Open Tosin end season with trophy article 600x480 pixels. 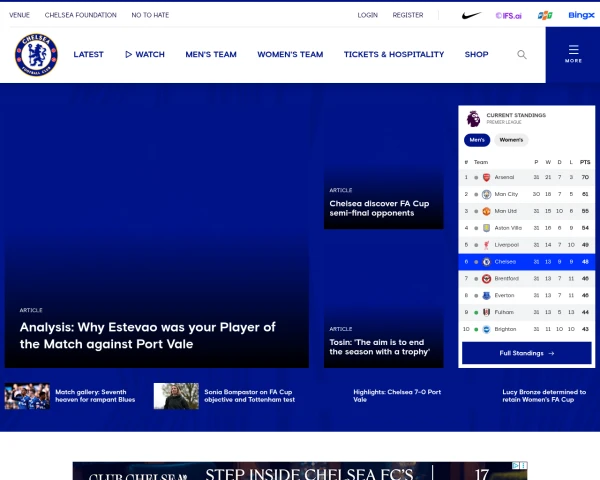point(379,347)
